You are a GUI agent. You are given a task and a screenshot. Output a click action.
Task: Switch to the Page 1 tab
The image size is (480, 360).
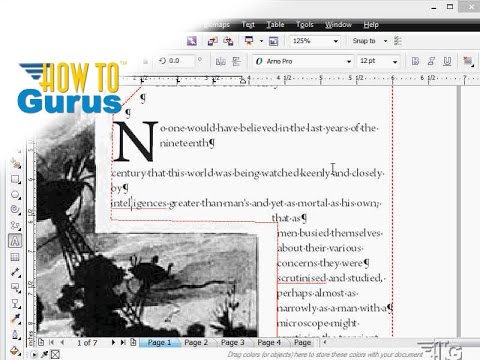(159, 342)
